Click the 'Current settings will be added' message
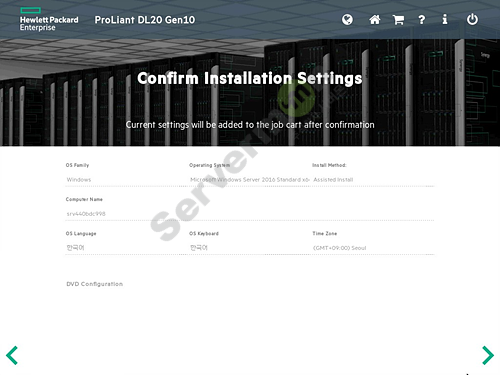This screenshot has height=375, width=500. [x=250, y=125]
